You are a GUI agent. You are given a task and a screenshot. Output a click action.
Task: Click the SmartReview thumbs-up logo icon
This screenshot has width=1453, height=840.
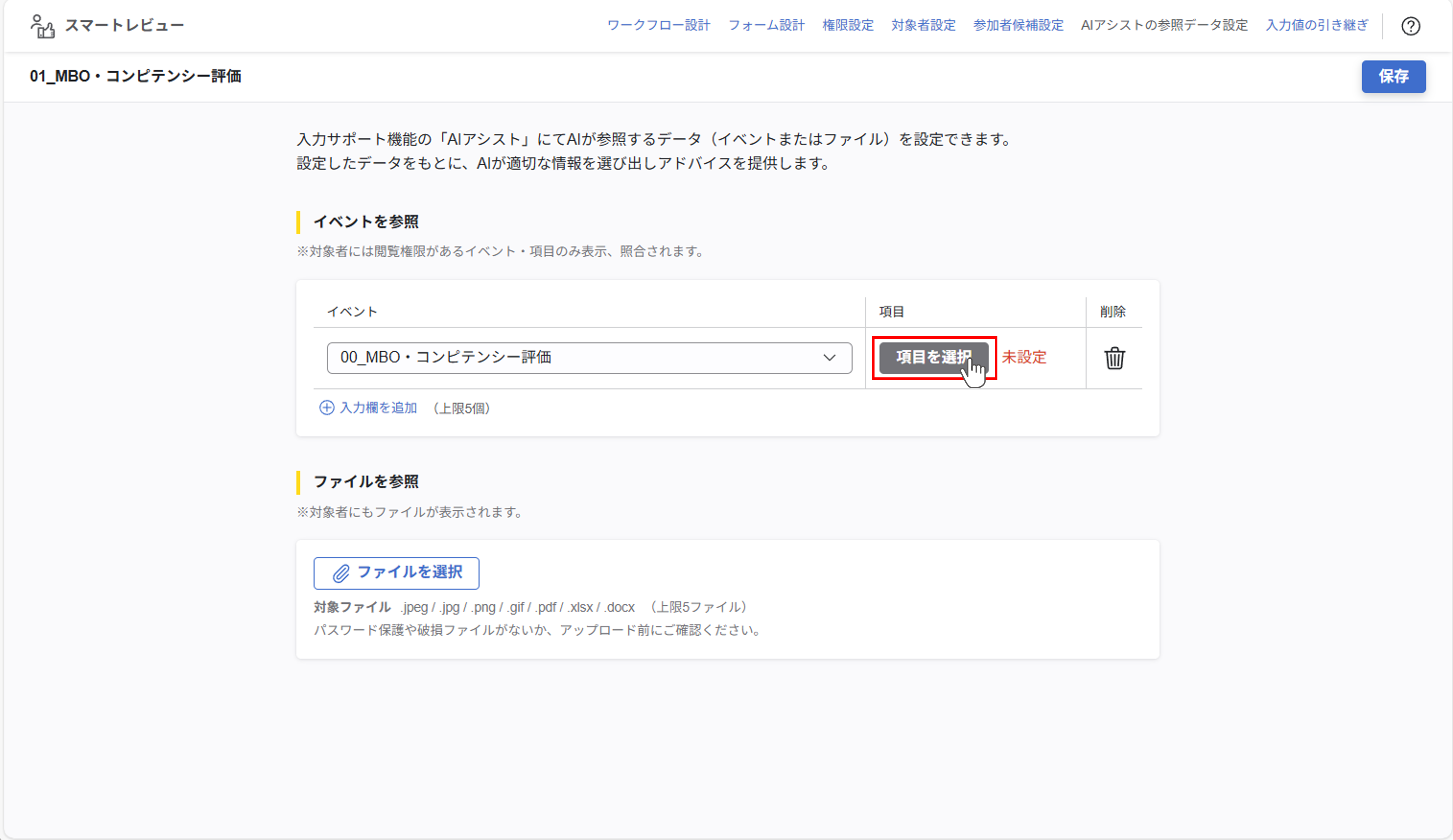tap(43, 26)
